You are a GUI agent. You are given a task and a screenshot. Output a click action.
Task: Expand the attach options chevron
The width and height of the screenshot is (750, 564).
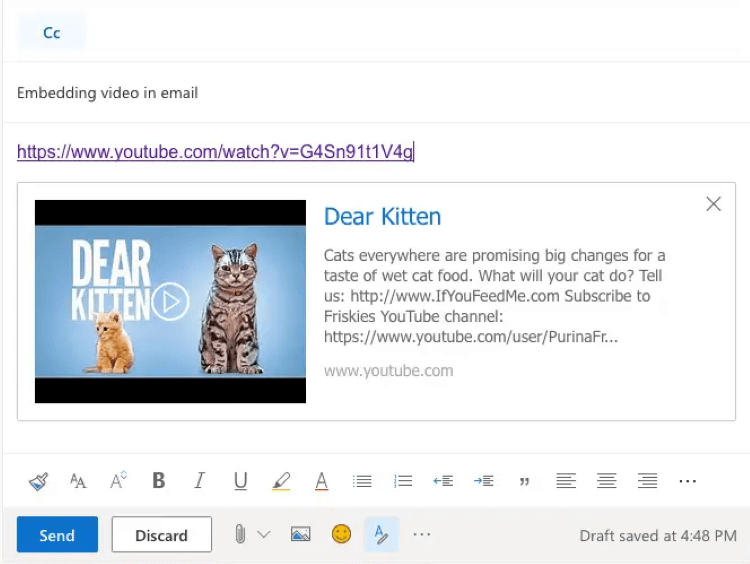264,534
